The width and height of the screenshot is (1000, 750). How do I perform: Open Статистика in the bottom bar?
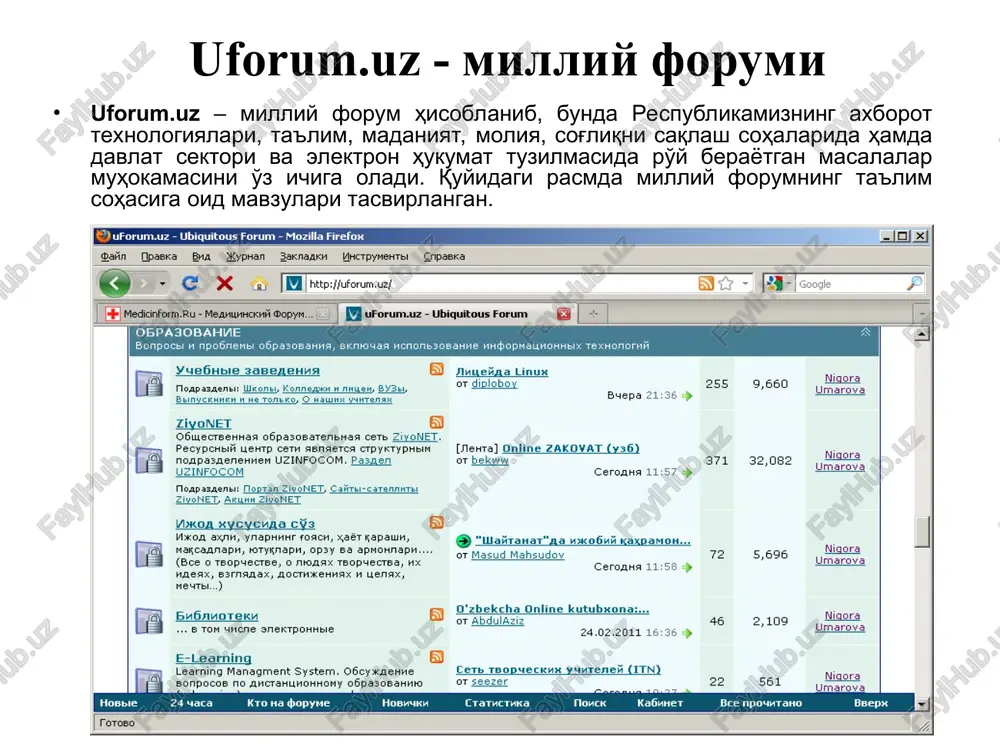coord(497,703)
